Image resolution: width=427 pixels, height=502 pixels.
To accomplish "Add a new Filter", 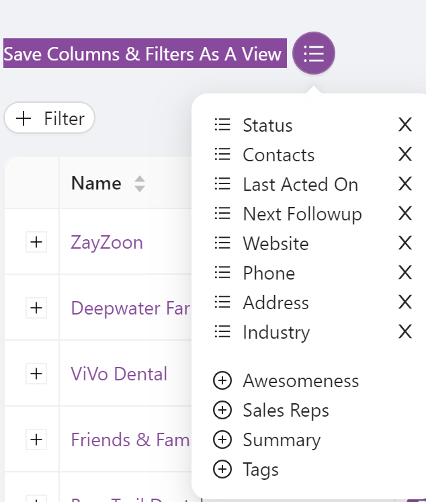I will tap(49, 118).
